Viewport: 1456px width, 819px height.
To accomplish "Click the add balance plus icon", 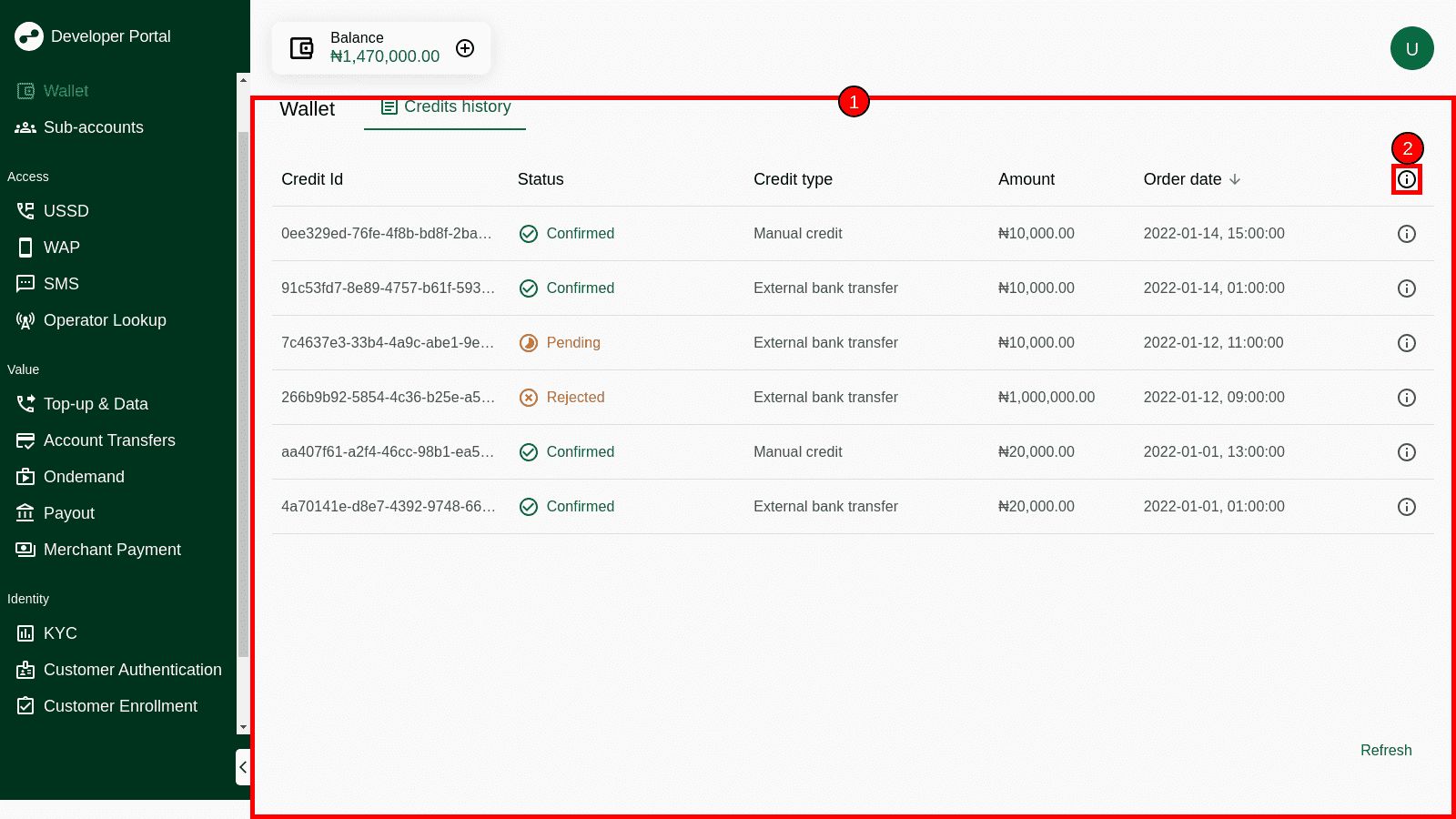I will [465, 48].
